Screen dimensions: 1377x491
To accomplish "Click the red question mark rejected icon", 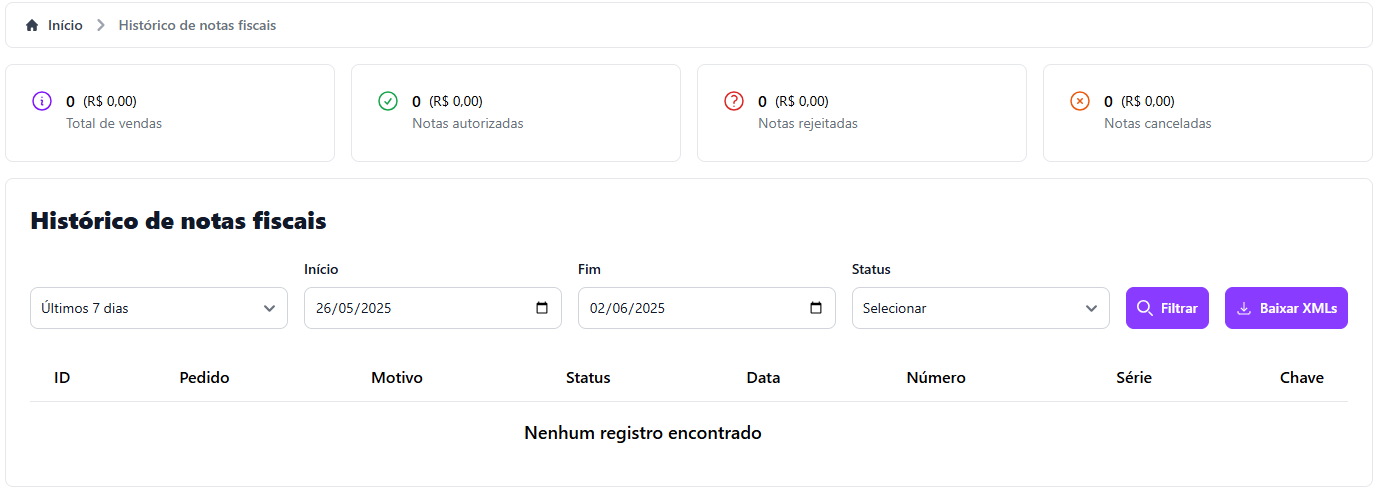I will [734, 101].
